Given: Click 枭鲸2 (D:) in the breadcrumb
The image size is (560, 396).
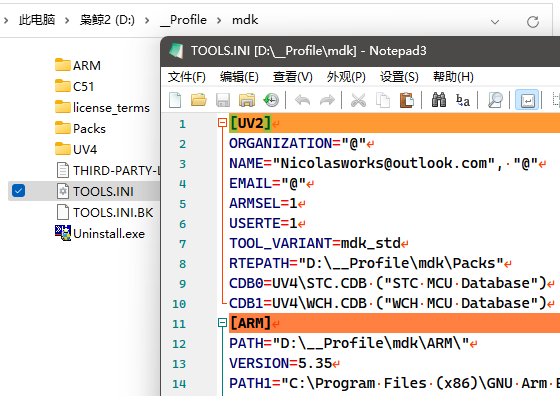Looking at the screenshot, I should (x=107, y=20).
